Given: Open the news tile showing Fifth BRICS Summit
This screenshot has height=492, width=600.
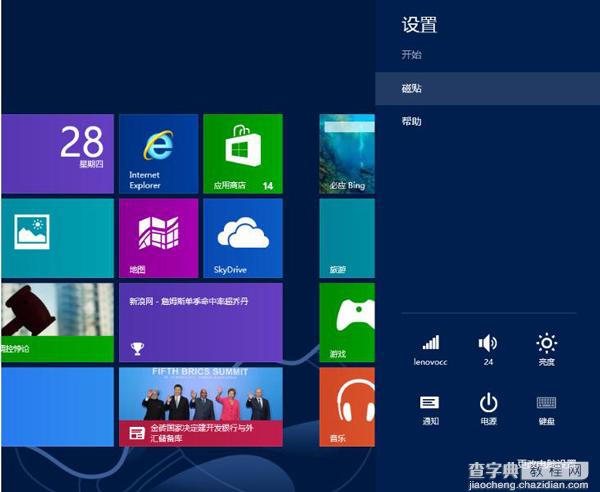Looking at the screenshot, I should pos(201,407).
